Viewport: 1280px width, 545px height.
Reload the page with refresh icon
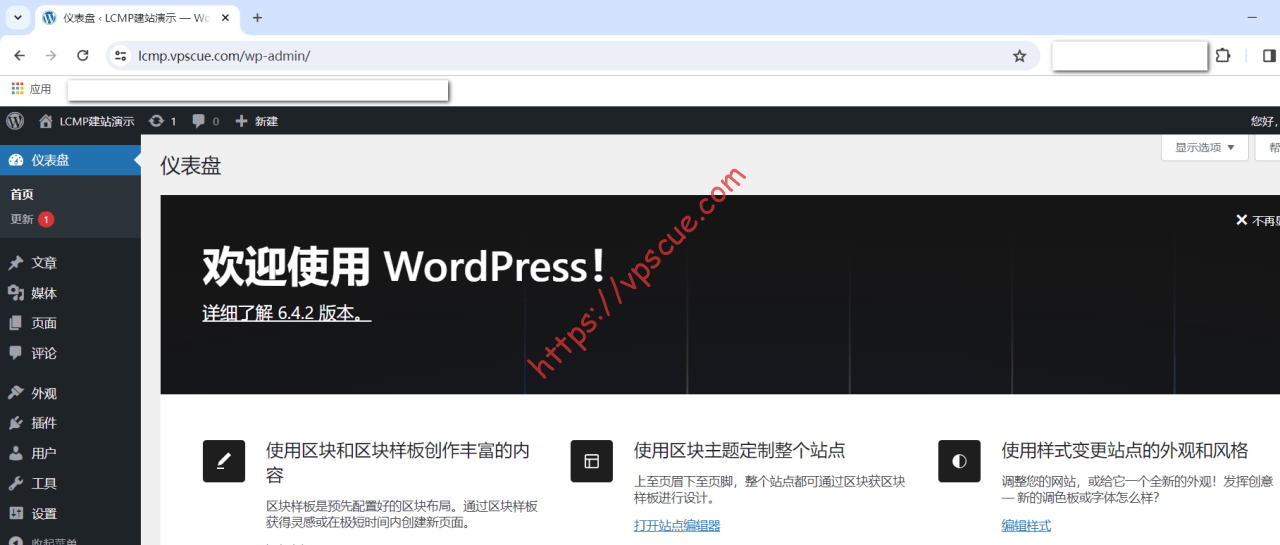pyautogui.click(x=83, y=56)
